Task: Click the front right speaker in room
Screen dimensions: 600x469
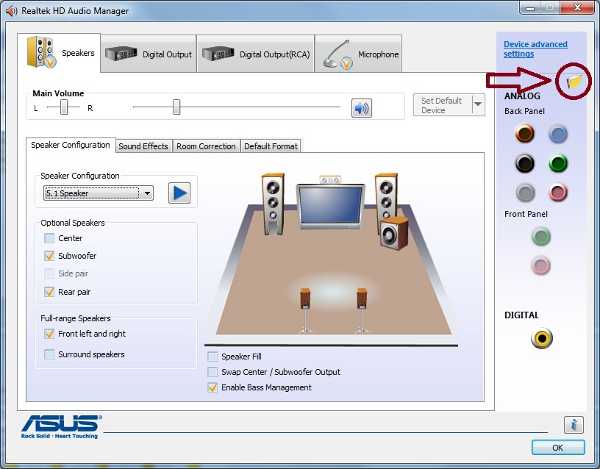Action: point(385,199)
